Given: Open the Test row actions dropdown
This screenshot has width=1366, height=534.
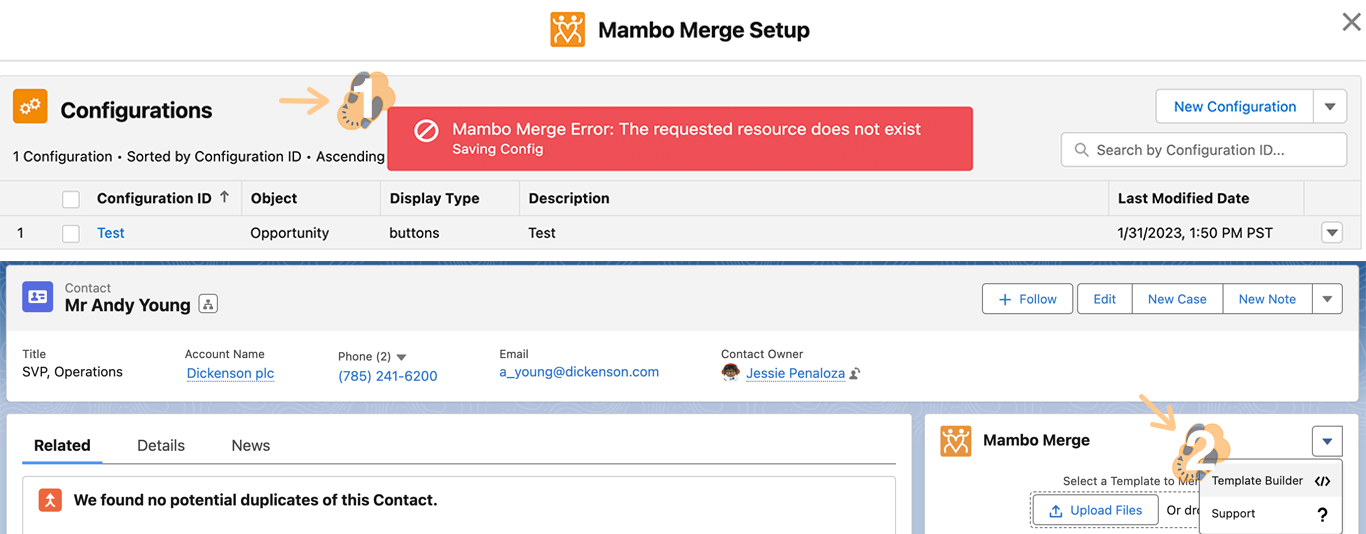Looking at the screenshot, I should pyautogui.click(x=1331, y=233).
